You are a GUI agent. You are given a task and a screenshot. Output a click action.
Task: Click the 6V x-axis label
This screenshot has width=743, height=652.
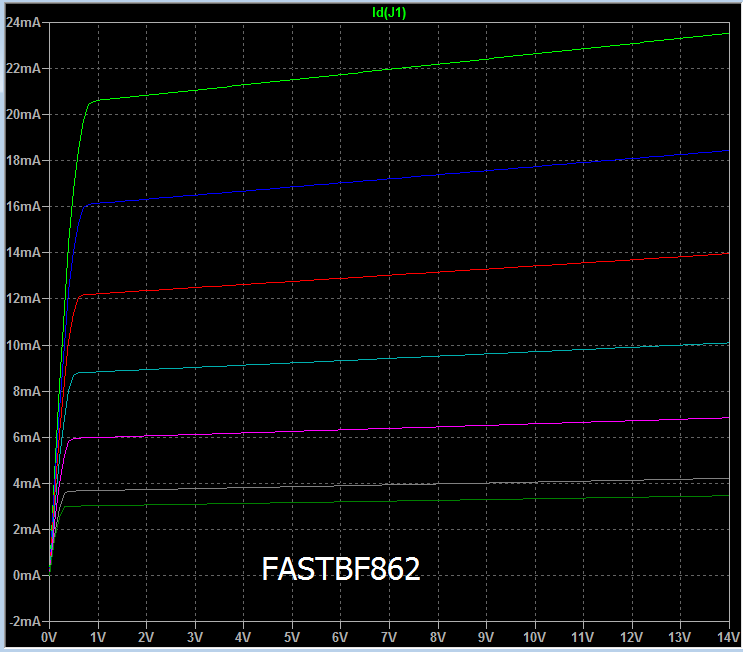(x=340, y=637)
